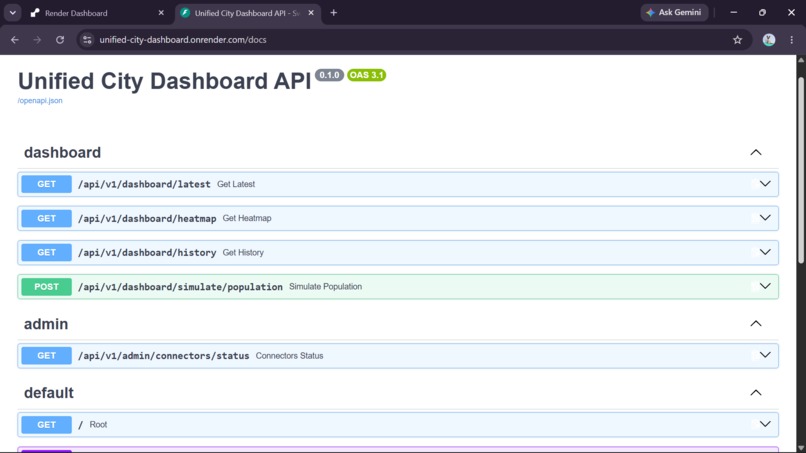Open the profile avatar menu
The width and height of the screenshot is (806, 453).
coord(768,40)
